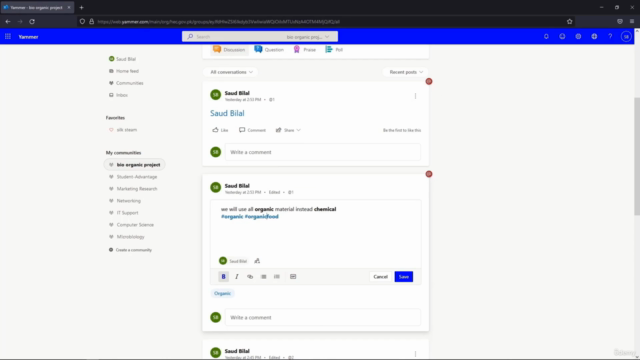Screen dimensions: 640x360
Task: Click the add people icon beside Saud Bilal chip
Action: tap(257, 261)
